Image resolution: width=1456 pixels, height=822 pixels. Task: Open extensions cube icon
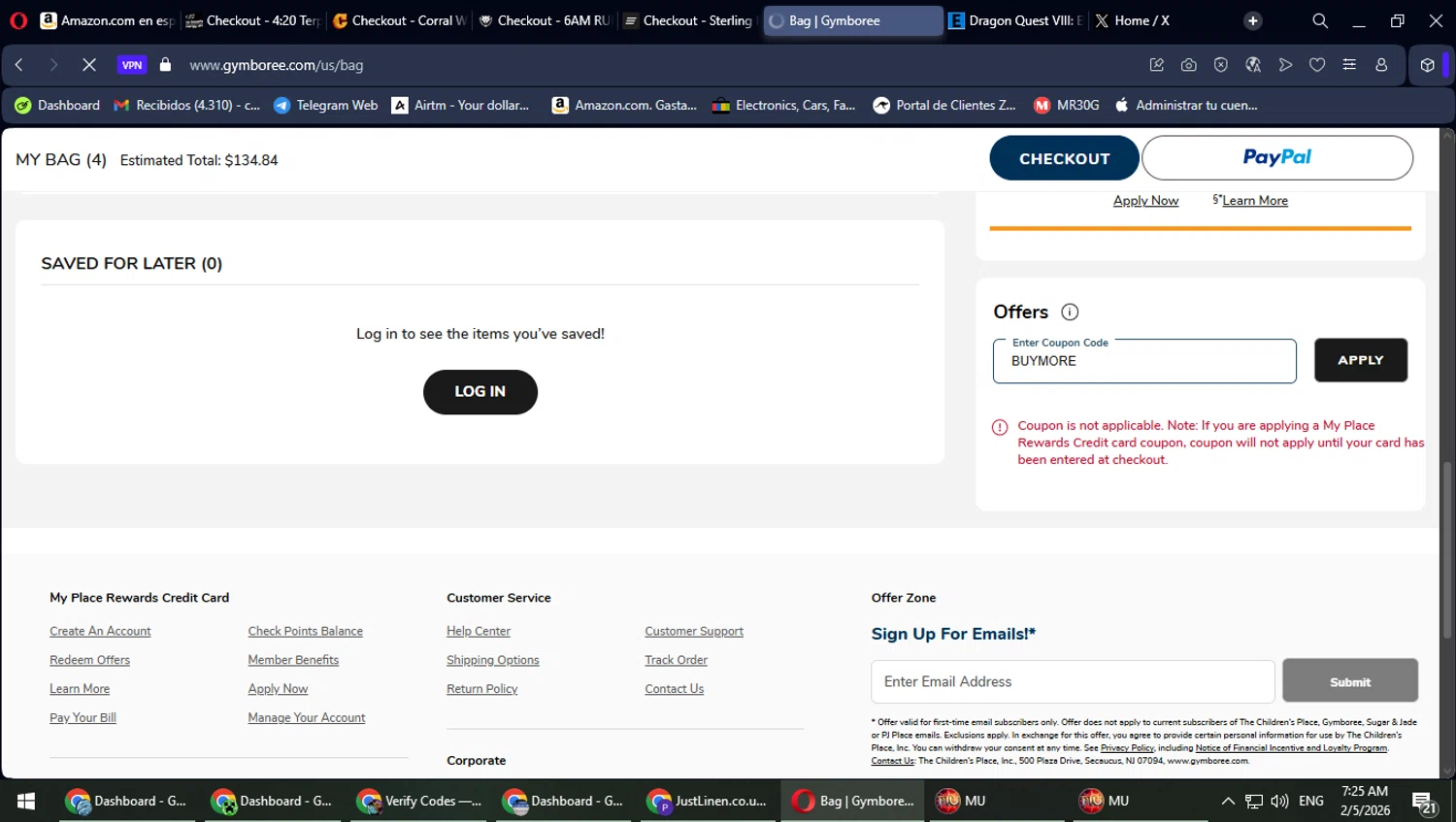1427,65
